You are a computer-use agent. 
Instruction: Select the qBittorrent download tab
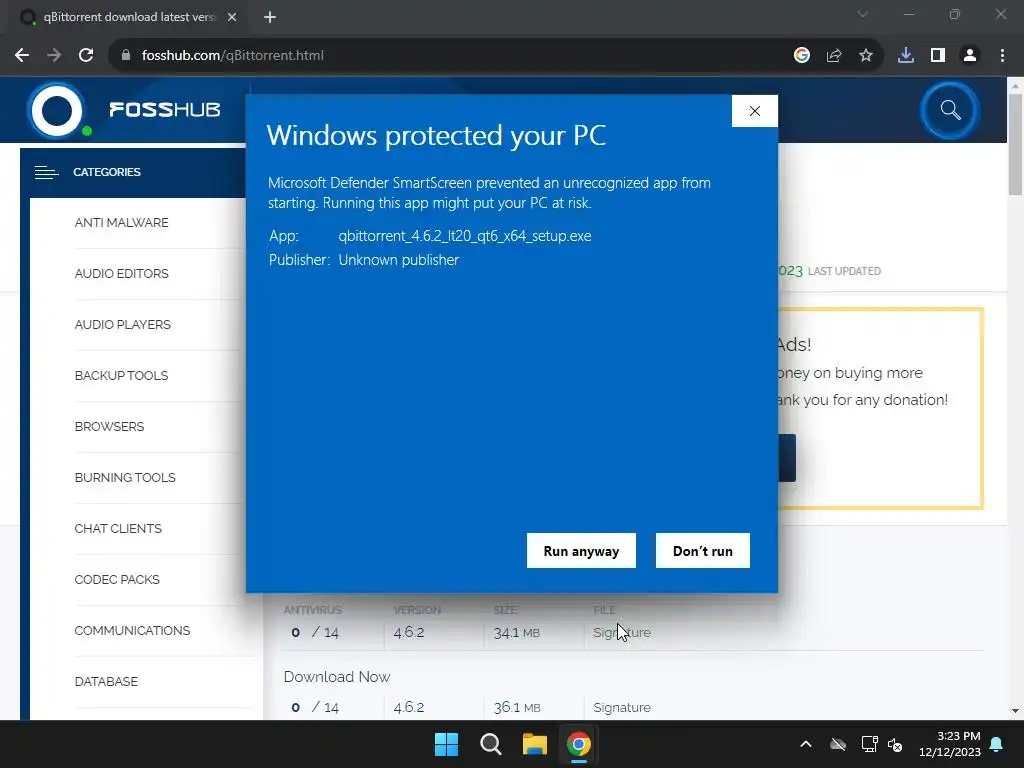pos(129,18)
